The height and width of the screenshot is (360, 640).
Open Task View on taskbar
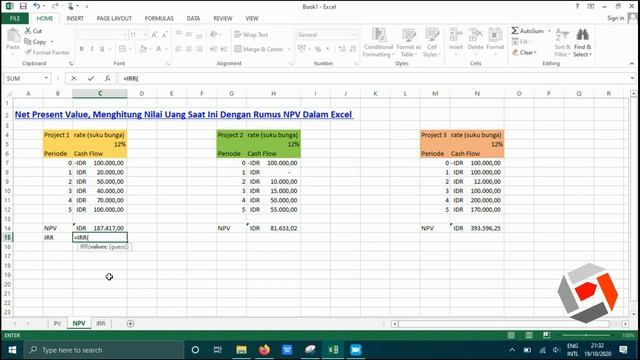point(218,350)
